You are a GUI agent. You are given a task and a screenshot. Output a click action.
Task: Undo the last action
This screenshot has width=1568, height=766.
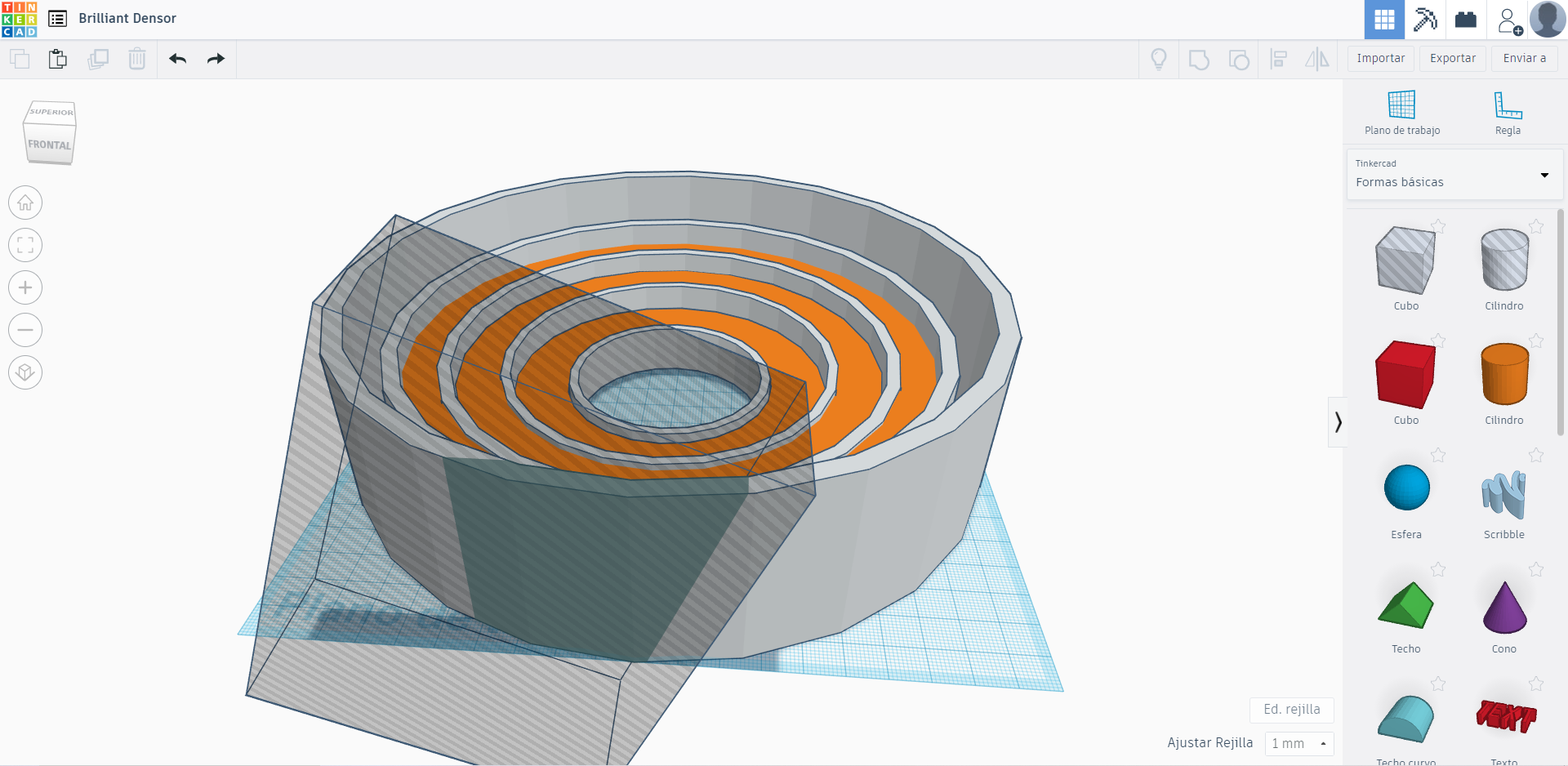177,59
